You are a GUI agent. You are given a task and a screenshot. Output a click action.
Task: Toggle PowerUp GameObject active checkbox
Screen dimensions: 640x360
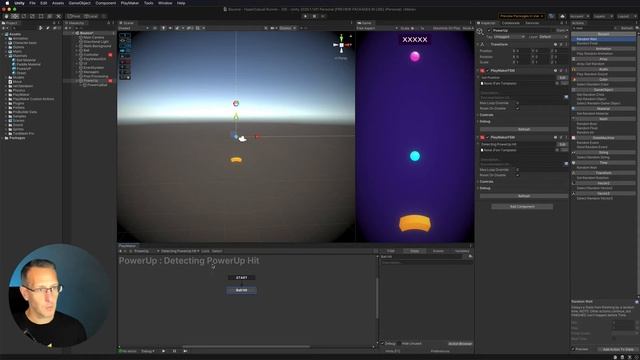coord(489,30)
